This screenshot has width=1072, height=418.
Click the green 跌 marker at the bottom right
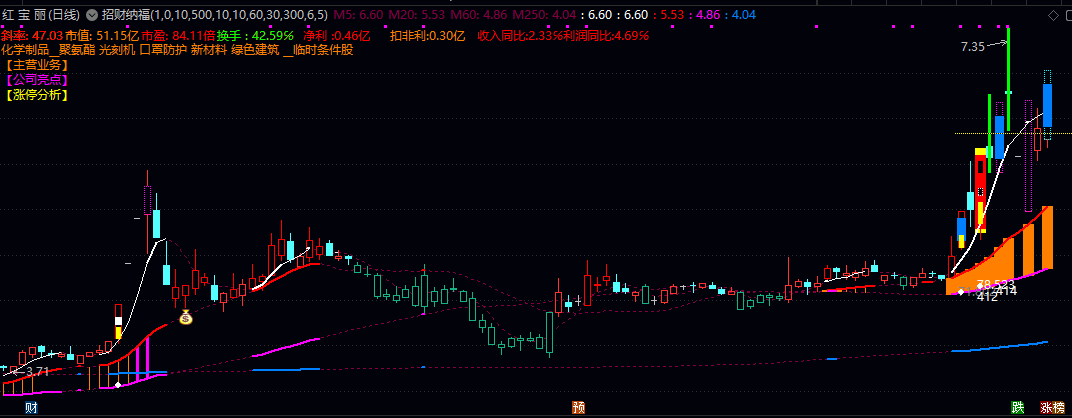(x=1018, y=408)
